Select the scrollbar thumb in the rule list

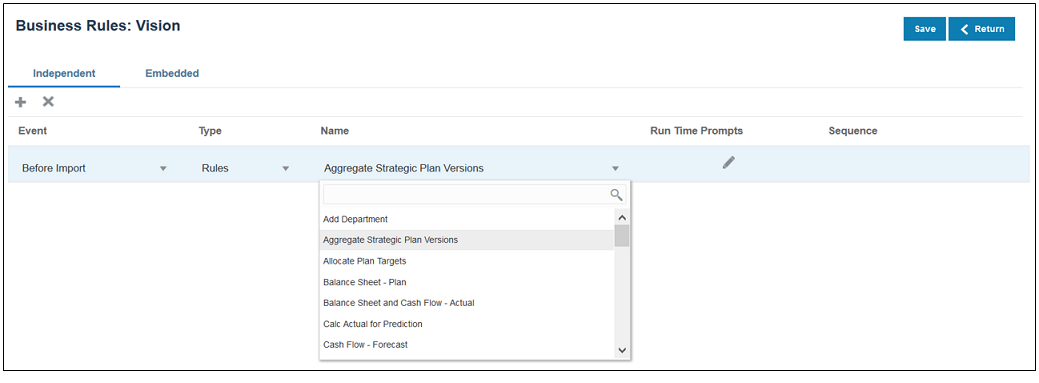pyautogui.click(x=622, y=235)
